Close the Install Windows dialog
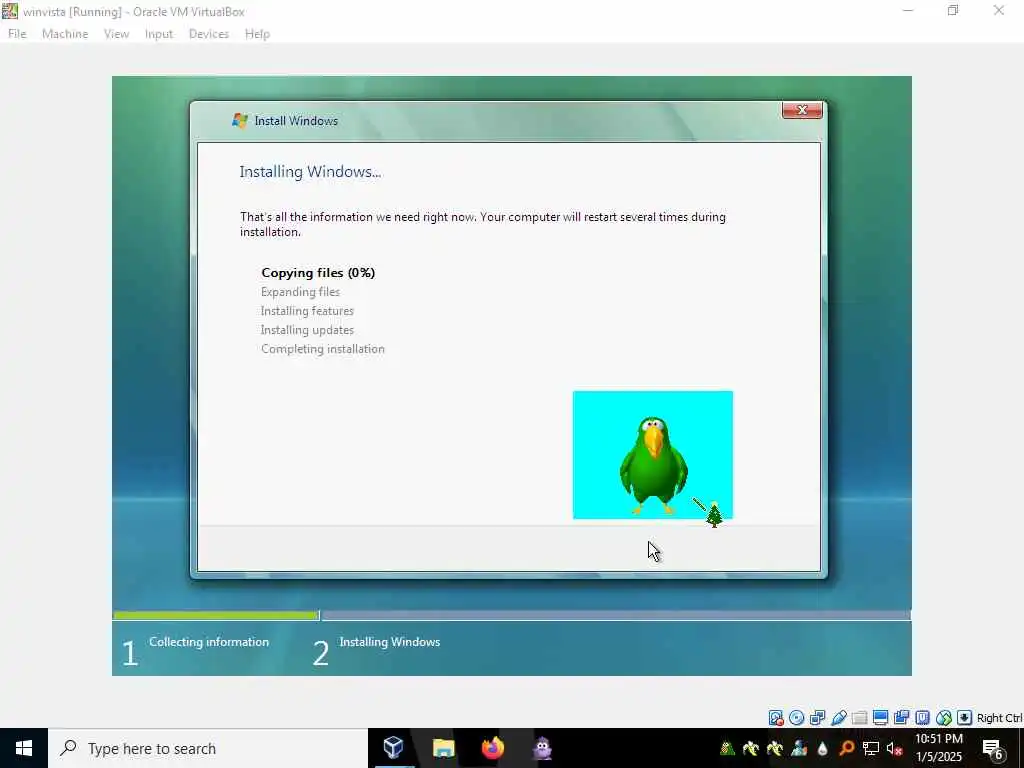 pyautogui.click(x=802, y=110)
